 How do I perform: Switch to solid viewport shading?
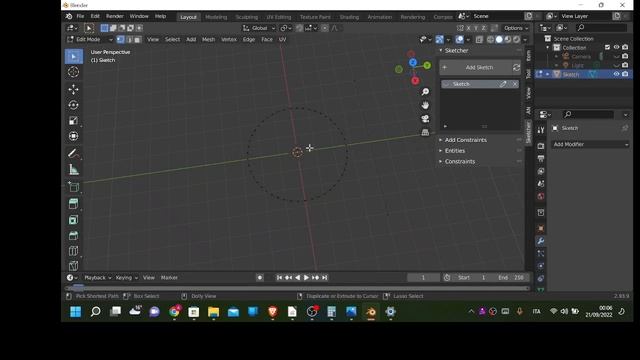[x=499, y=40]
